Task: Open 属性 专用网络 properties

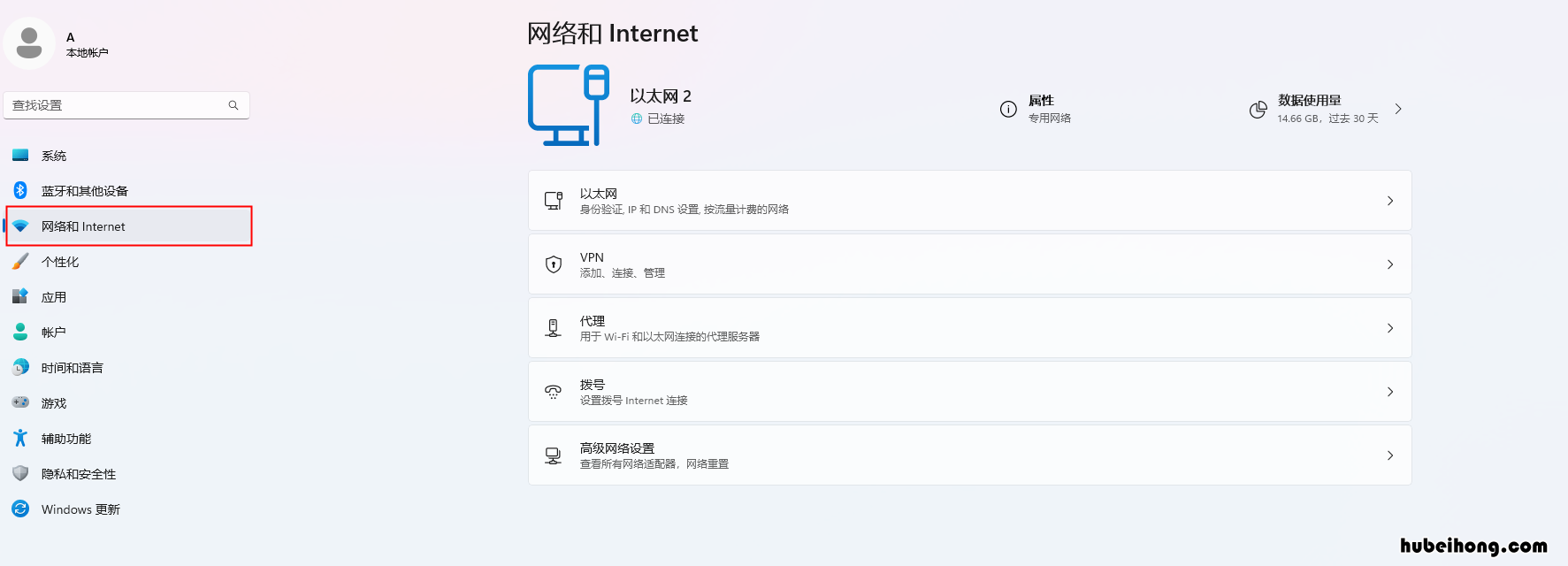Action: pyautogui.click(x=1036, y=109)
